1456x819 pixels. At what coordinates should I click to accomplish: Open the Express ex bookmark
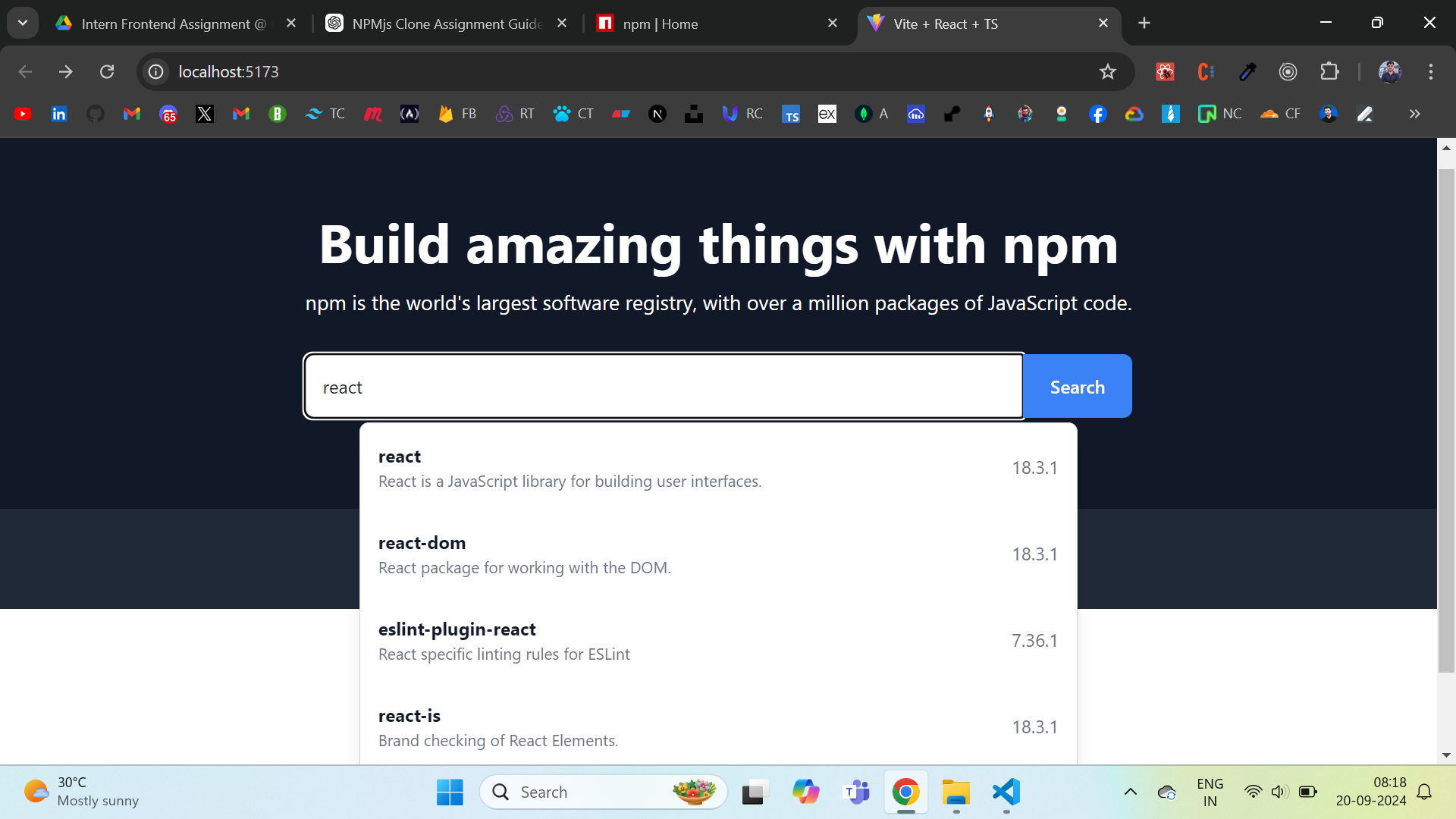point(827,114)
